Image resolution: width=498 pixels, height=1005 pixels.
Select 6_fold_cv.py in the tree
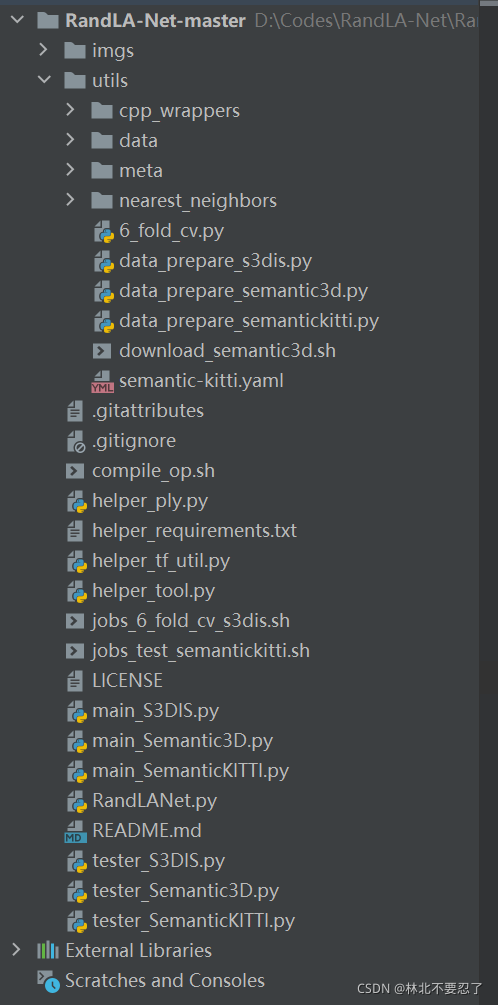pos(171,231)
